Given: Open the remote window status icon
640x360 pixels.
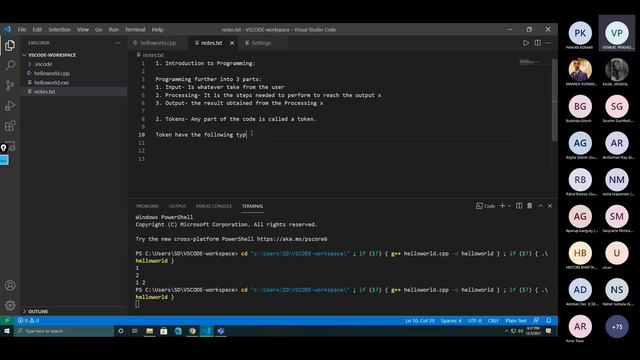Looking at the screenshot, I should [x=7, y=320].
